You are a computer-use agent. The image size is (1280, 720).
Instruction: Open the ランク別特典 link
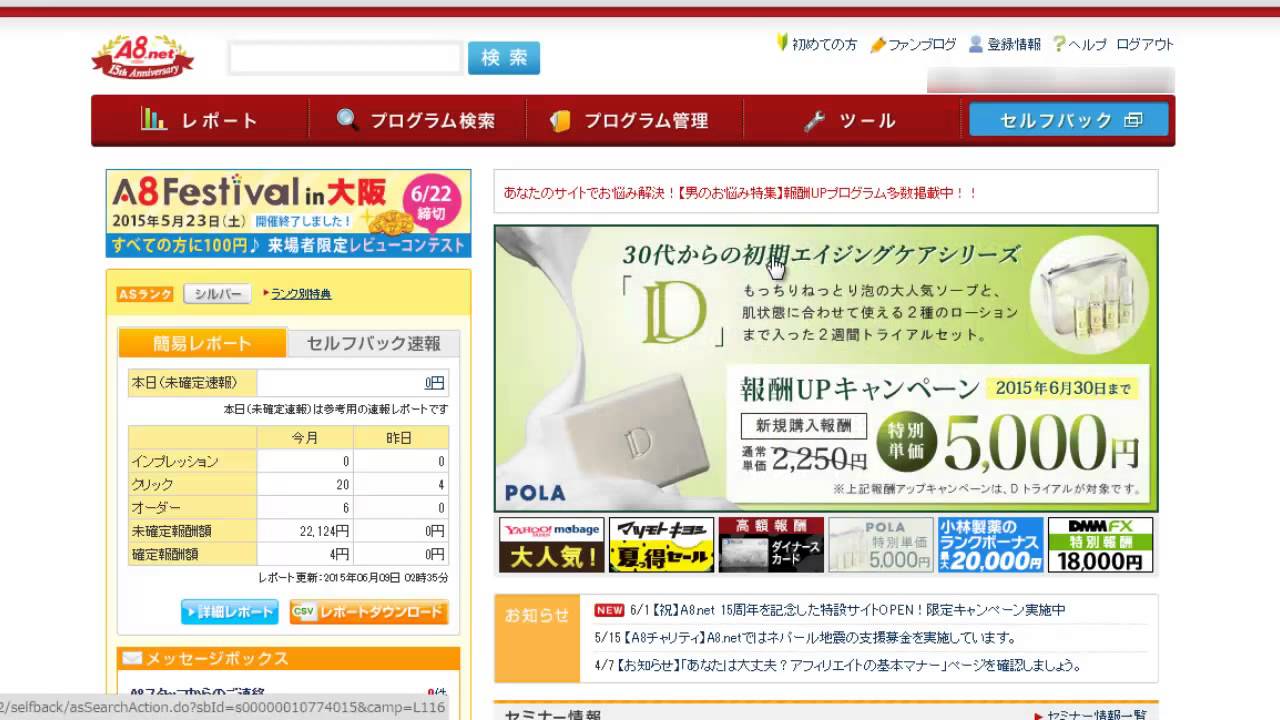click(x=300, y=294)
